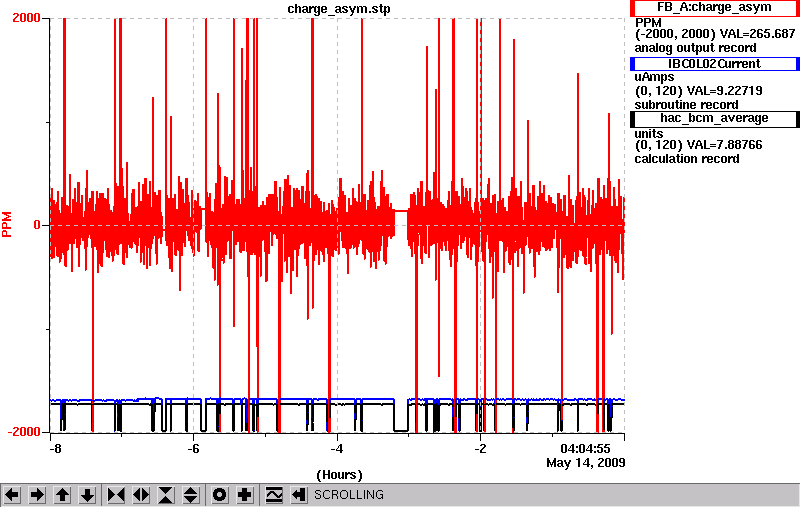
Task: Click the VAL=265.687 readout text
Action: pyautogui.click(x=757, y=34)
